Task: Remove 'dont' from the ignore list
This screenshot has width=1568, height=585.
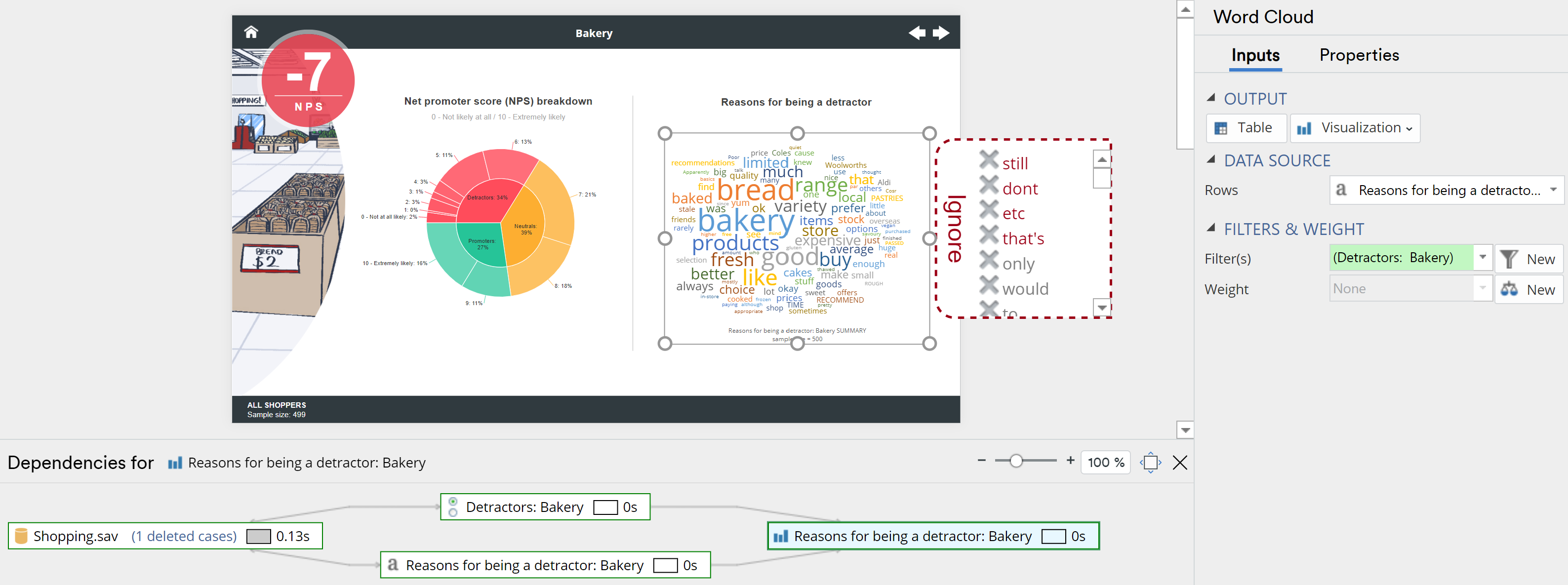Action: click(x=989, y=185)
